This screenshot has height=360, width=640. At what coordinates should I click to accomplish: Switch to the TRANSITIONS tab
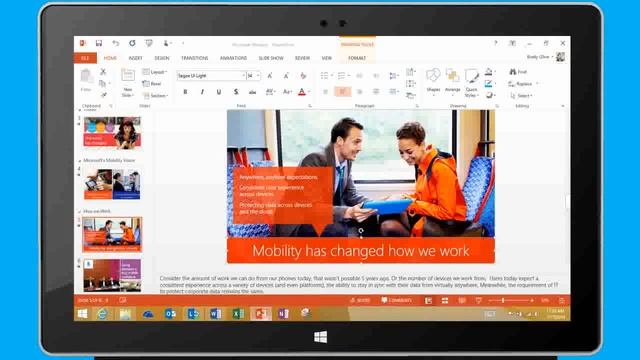pos(195,58)
